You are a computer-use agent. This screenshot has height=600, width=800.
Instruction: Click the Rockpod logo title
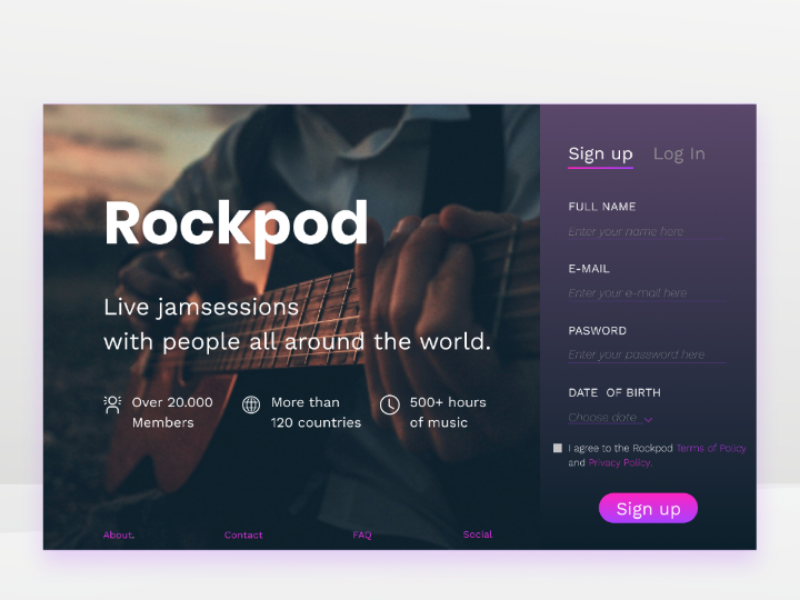[236, 224]
